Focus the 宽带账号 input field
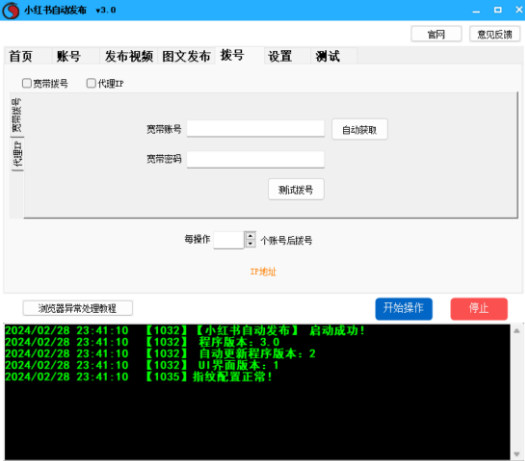The width and height of the screenshot is (525, 461). click(255, 129)
